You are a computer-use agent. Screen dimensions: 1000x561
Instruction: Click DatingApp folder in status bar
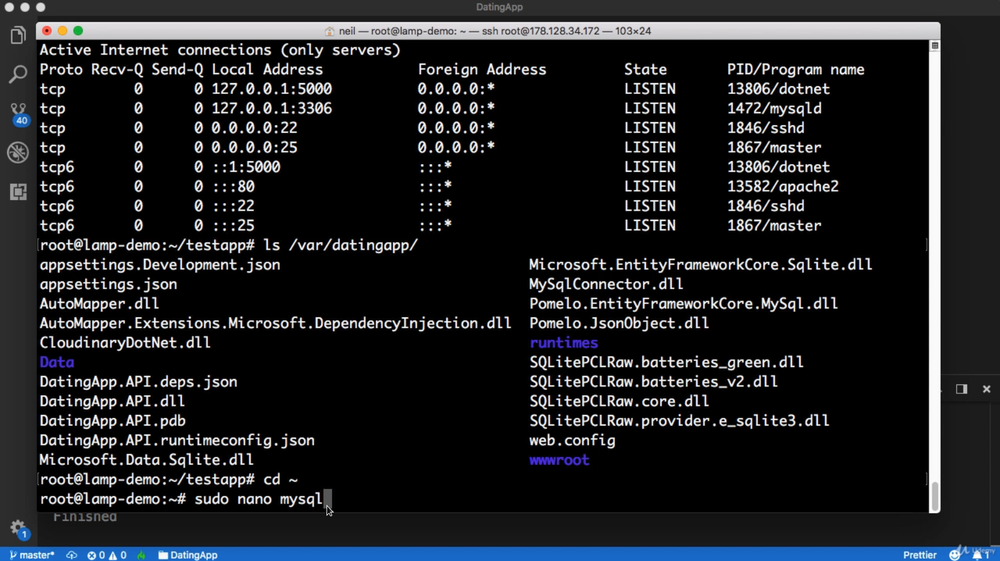[188, 555]
